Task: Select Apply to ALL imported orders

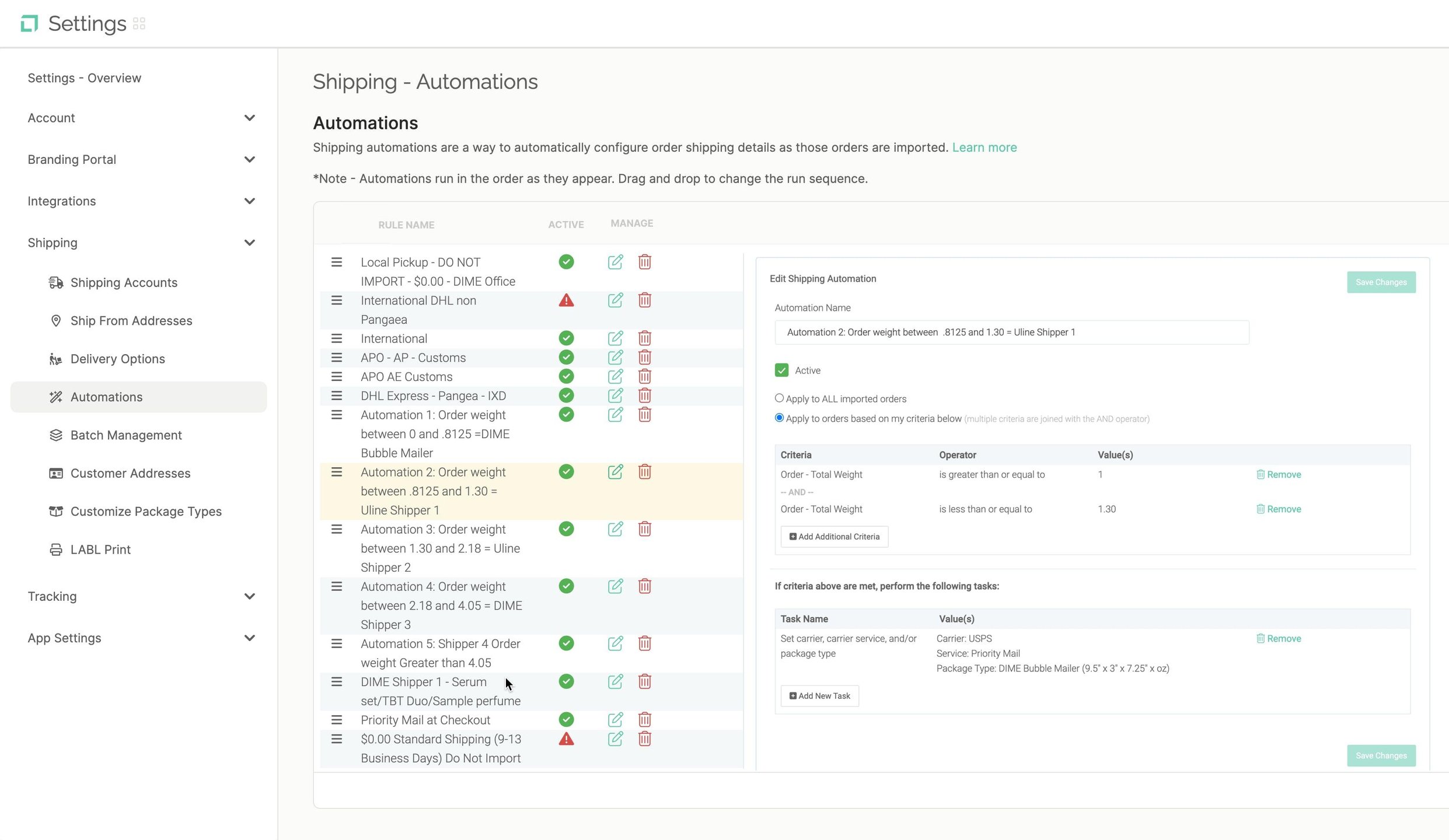Action: (779, 398)
